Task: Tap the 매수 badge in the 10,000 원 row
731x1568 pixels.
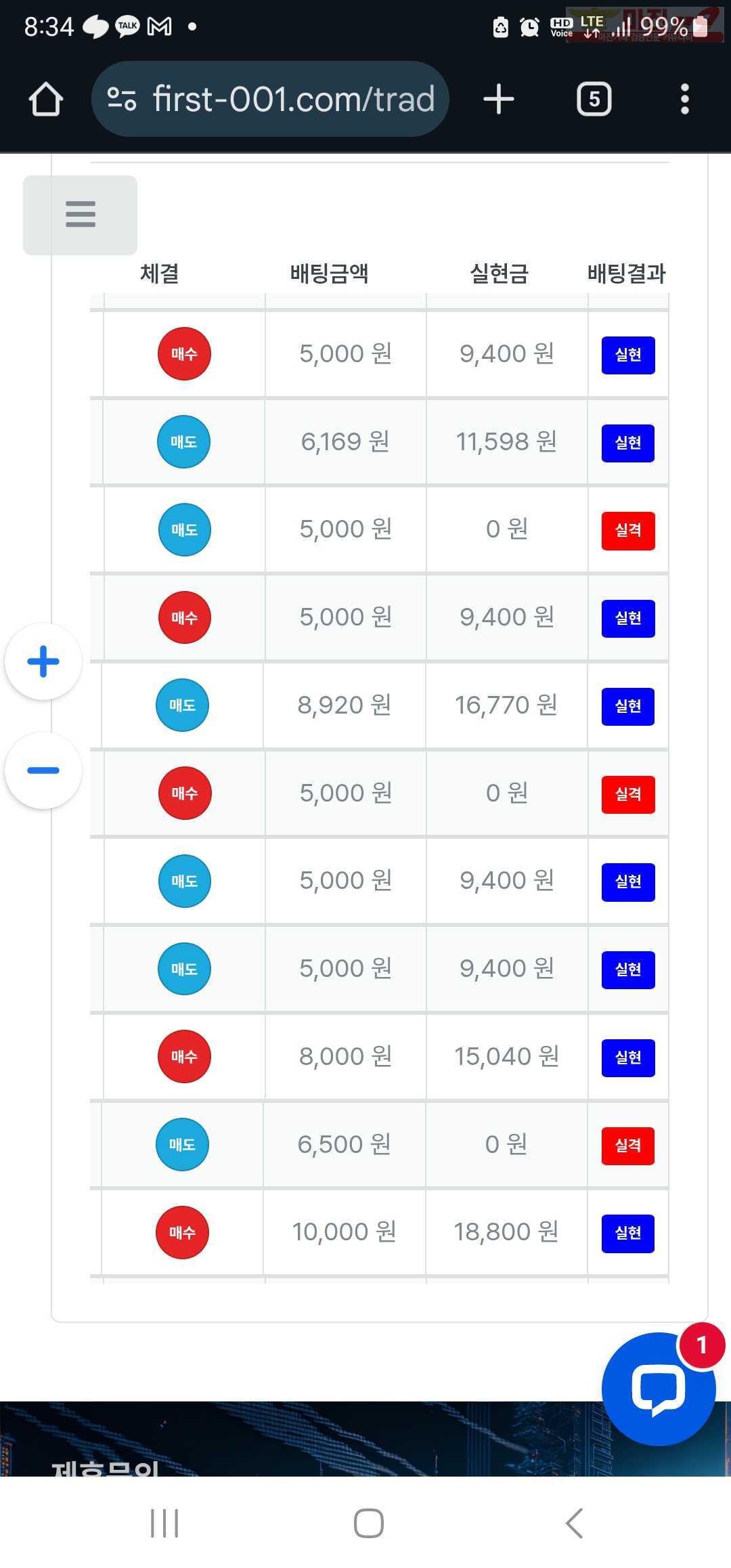Action: point(182,1232)
